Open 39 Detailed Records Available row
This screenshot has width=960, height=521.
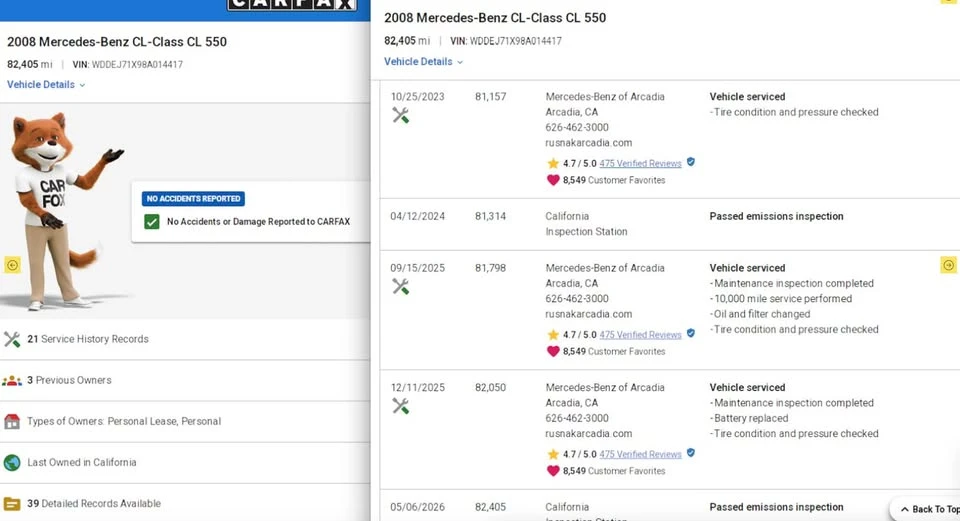(185, 503)
